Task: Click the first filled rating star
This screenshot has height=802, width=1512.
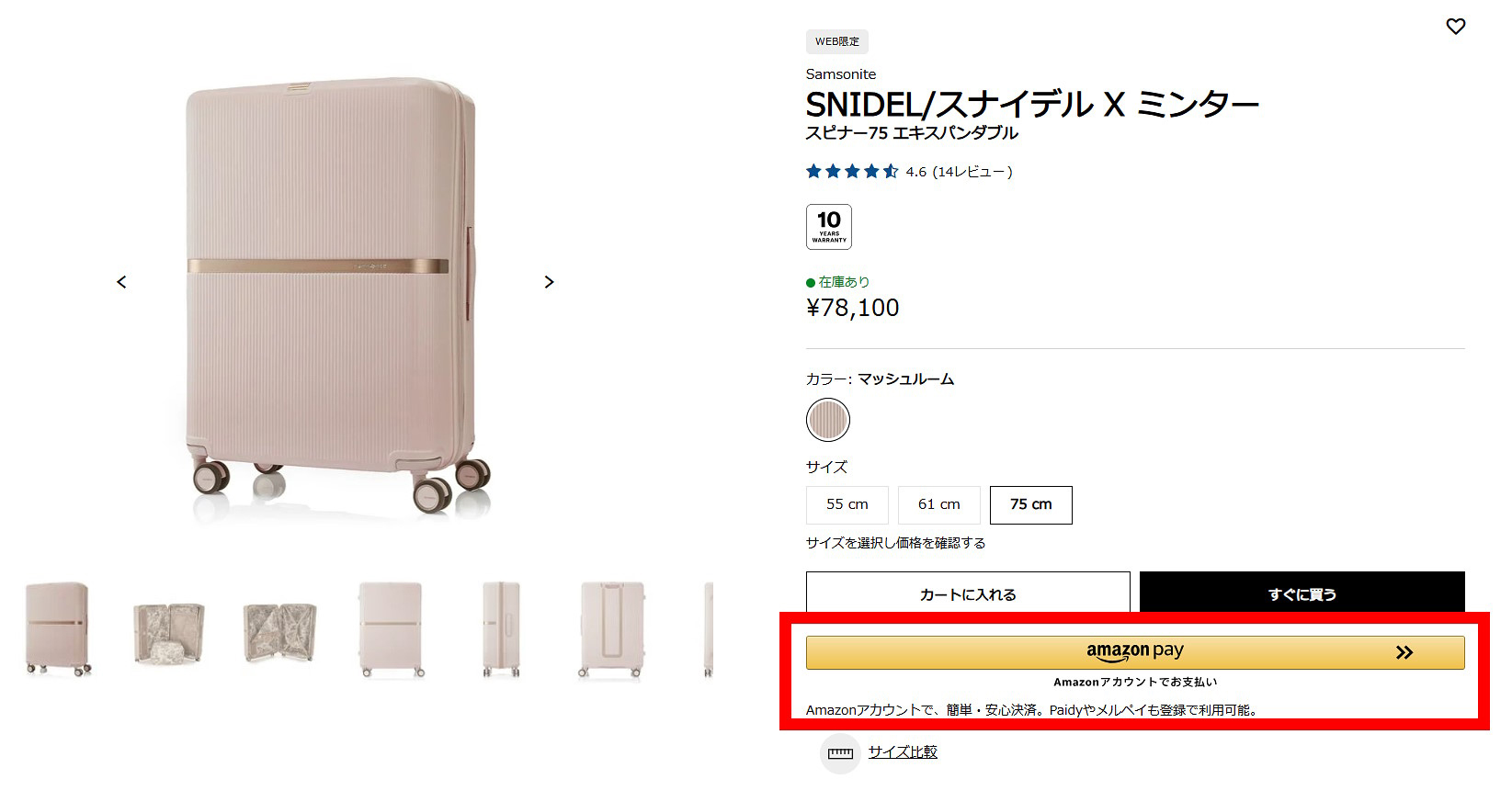Action: tap(813, 171)
